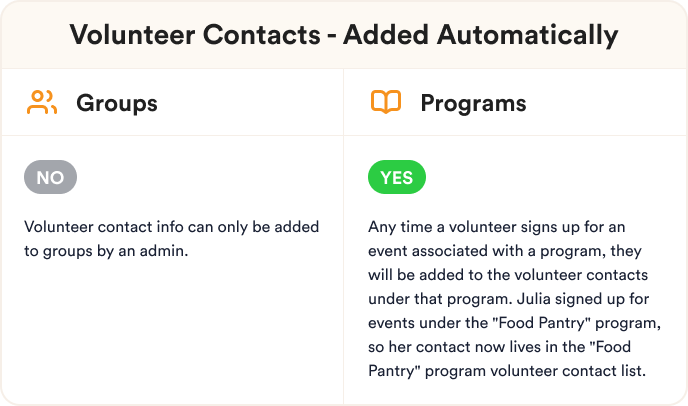The width and height of the screenshot is (688, 406).
Task: Click the beige header banner background
Action: coord(344,35)
